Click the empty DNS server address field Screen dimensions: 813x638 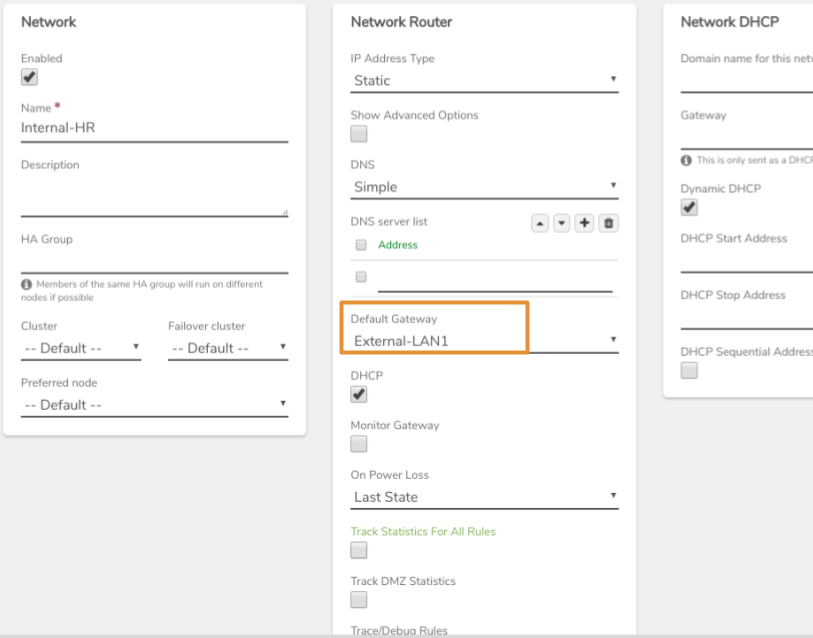pos(495,281)
